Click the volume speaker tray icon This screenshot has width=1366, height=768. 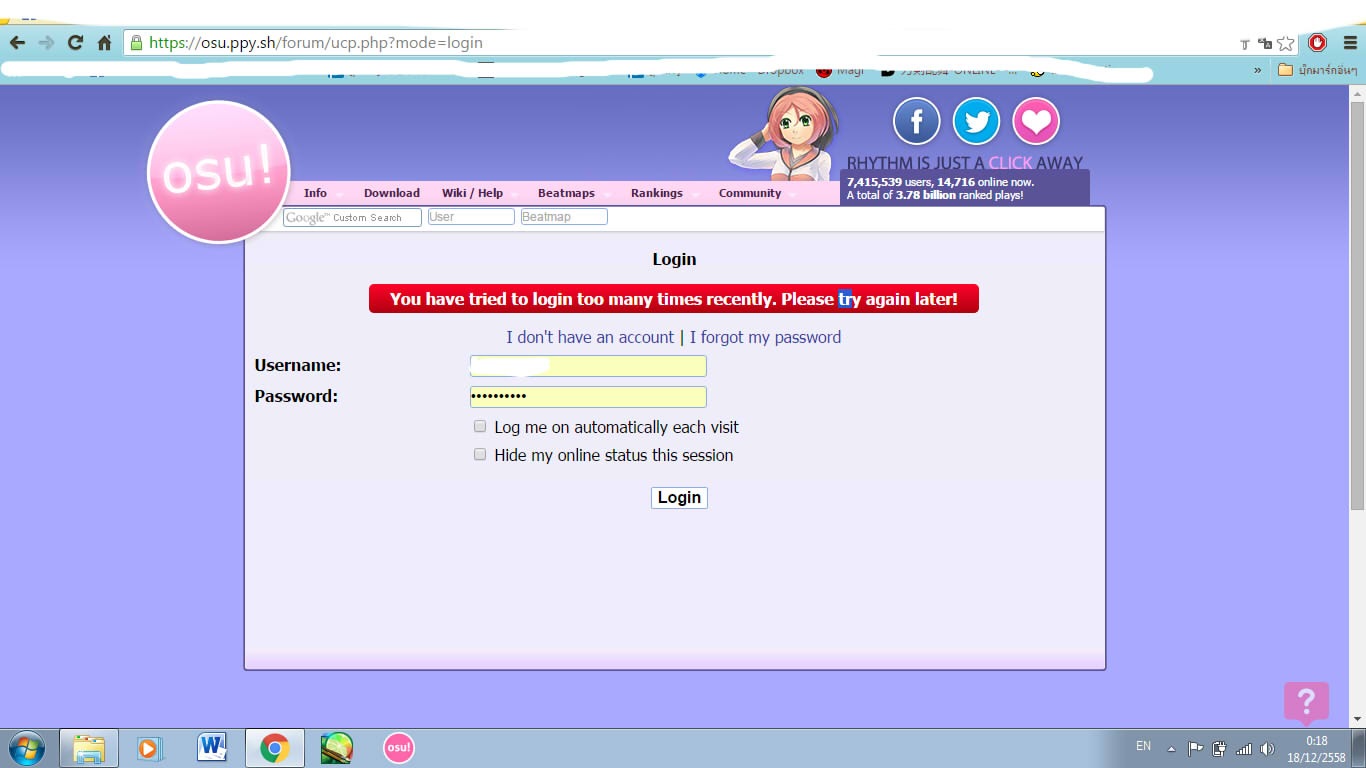pos(1268,748)
